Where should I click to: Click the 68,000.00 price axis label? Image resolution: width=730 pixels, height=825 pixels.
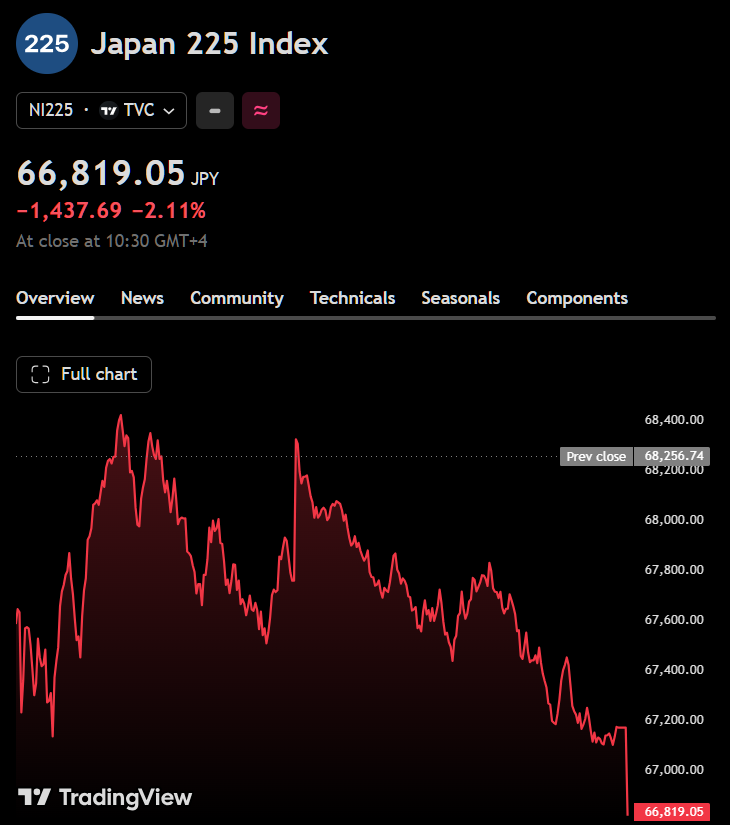tap(674, 520)
